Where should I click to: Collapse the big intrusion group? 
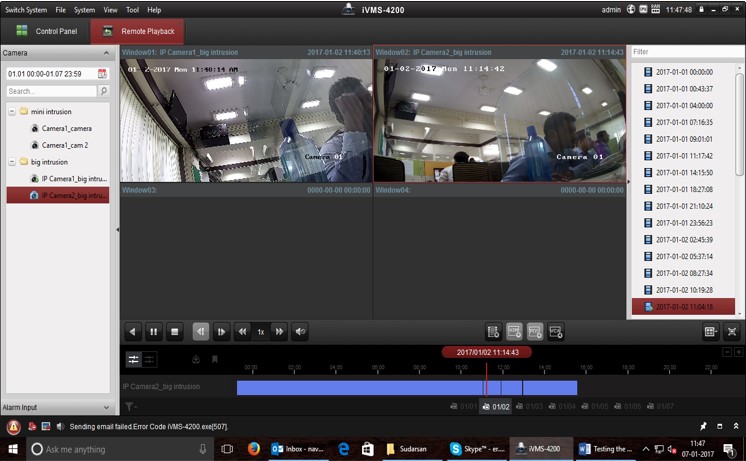[11, 161]
